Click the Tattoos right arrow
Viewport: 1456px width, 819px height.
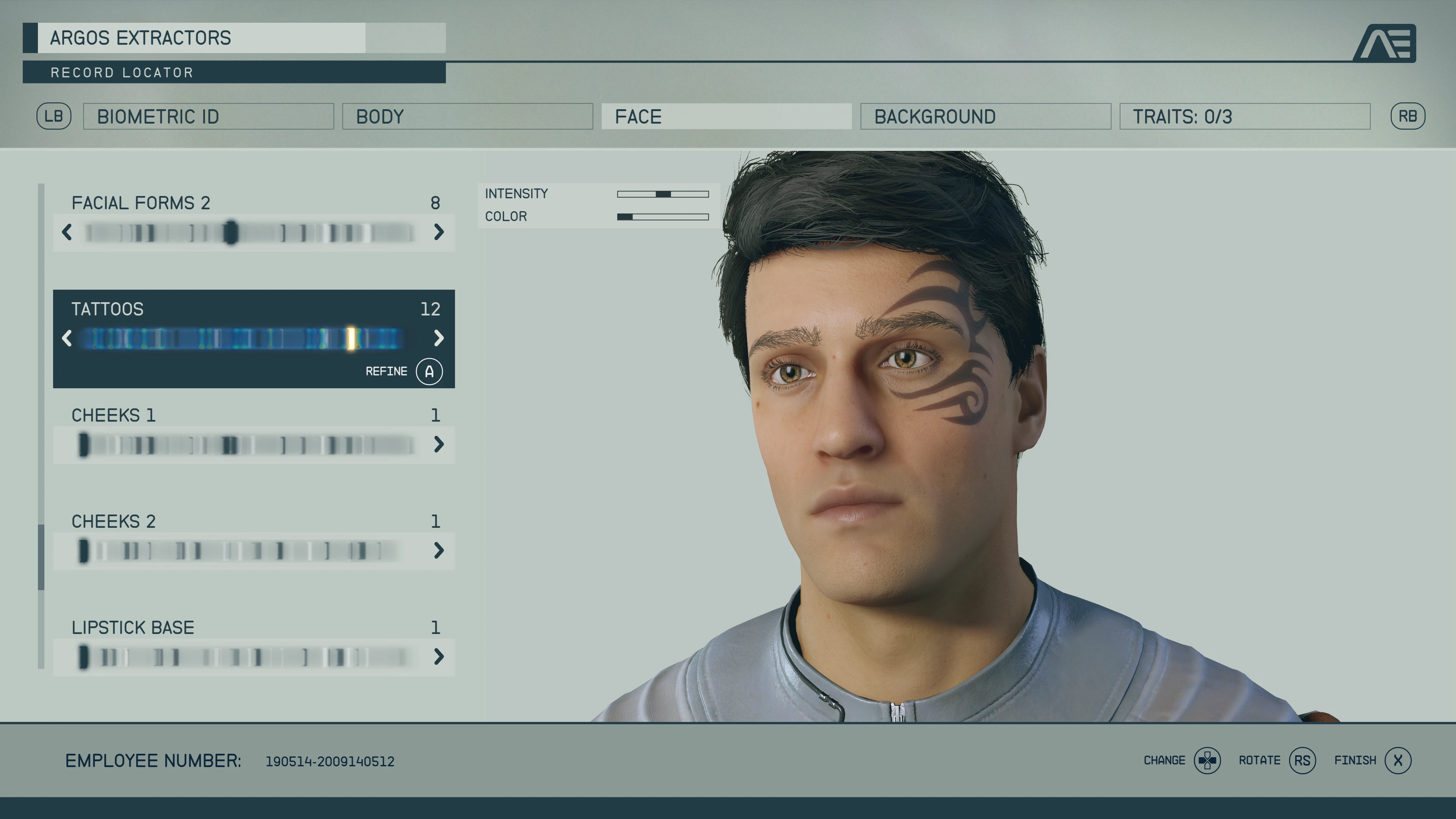439,338
